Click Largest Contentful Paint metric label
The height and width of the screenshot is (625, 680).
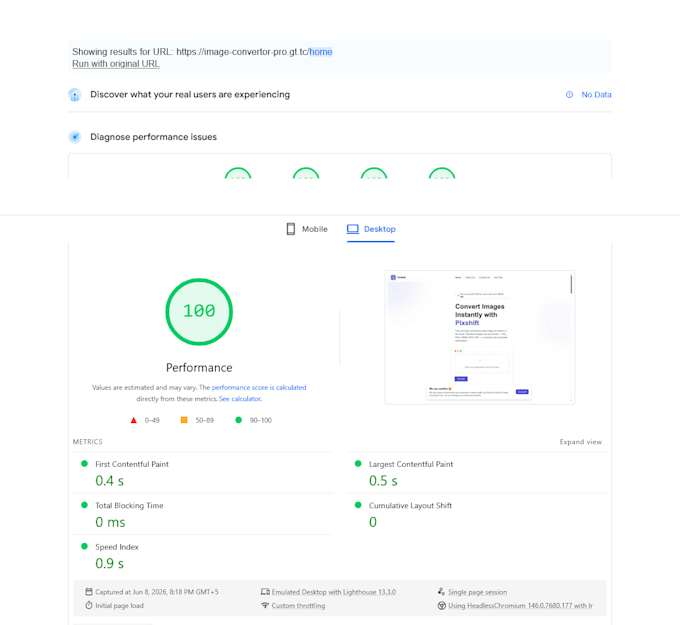click(411, 464)
